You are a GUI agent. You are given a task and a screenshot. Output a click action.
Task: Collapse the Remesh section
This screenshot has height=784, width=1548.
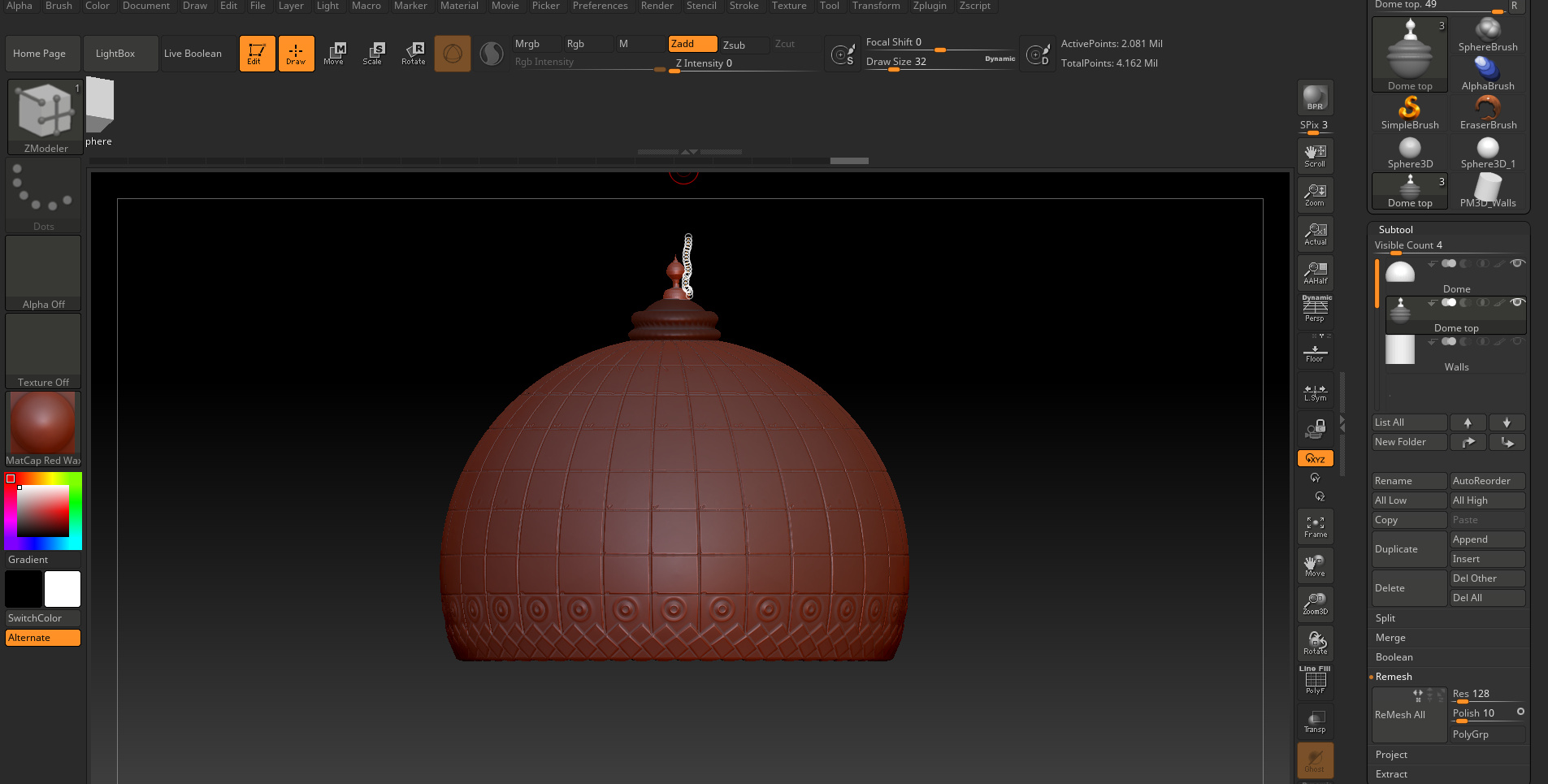(x=1394, y=677)
